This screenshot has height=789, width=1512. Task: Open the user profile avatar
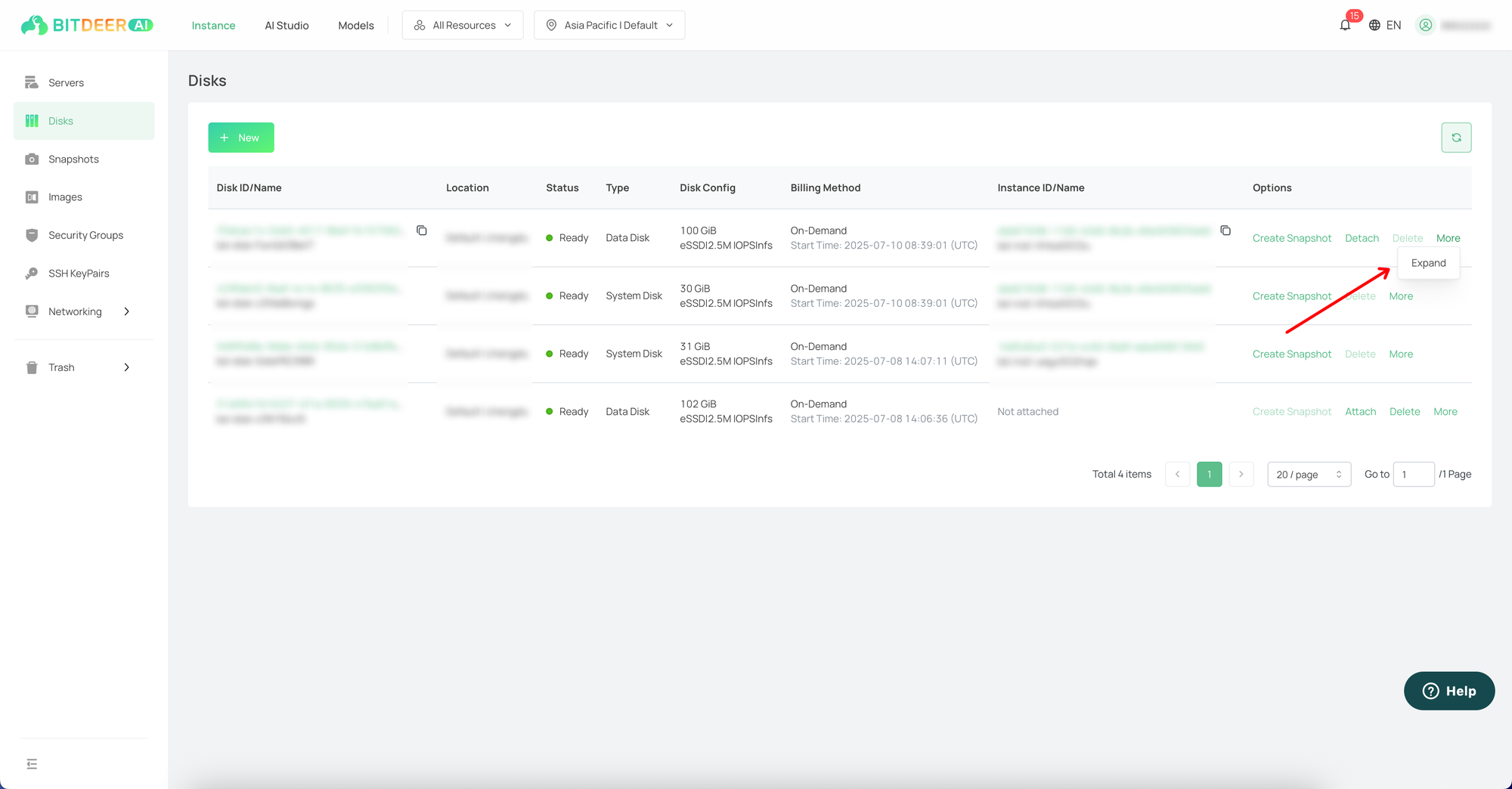[x=1425, y=25]
